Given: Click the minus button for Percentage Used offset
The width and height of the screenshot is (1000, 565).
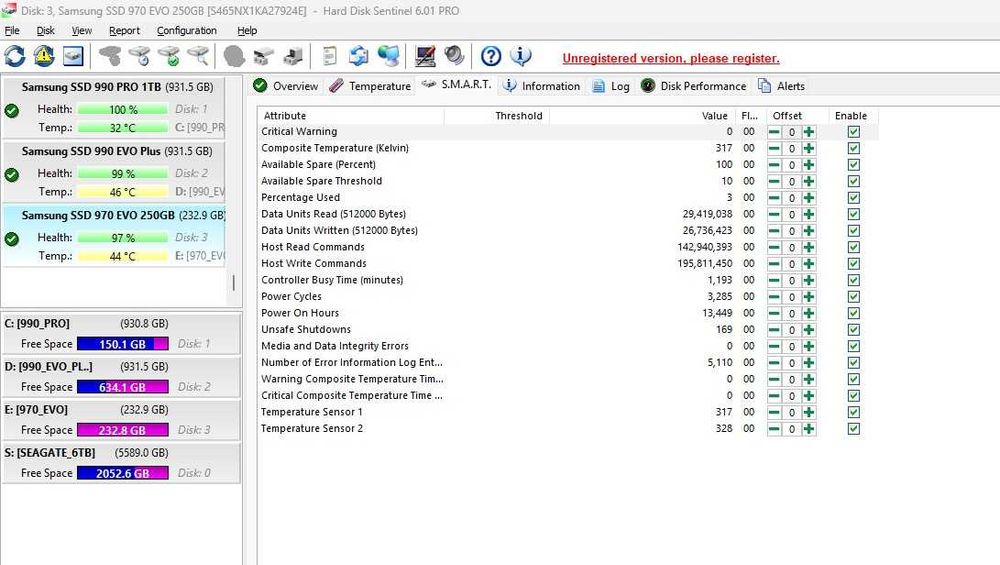Looking at the screenshot, I should (x=774, y=198).
